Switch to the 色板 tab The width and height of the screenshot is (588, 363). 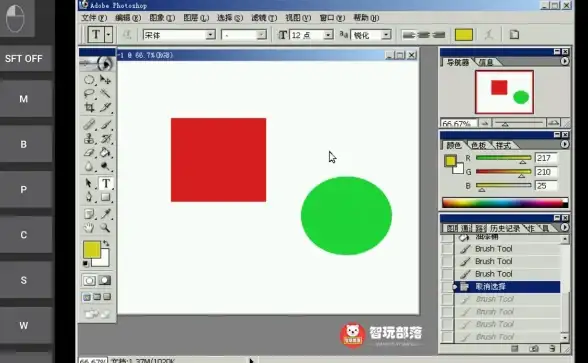tap(478, 146)
